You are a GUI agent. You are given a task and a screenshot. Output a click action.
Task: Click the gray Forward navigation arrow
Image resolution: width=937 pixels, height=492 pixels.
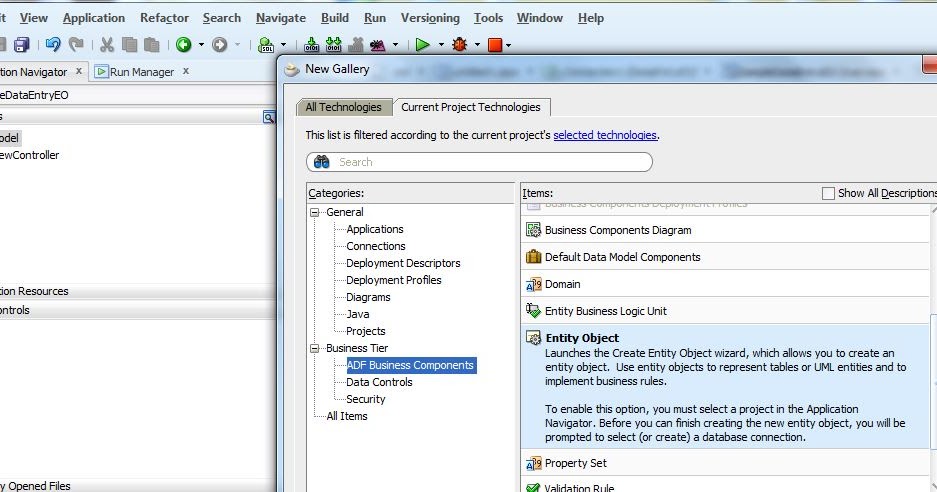coord(219,45)
